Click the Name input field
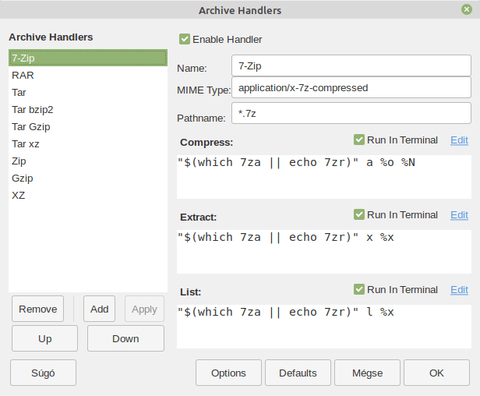Viewport: 480px width, 396px height. (351, 66)
